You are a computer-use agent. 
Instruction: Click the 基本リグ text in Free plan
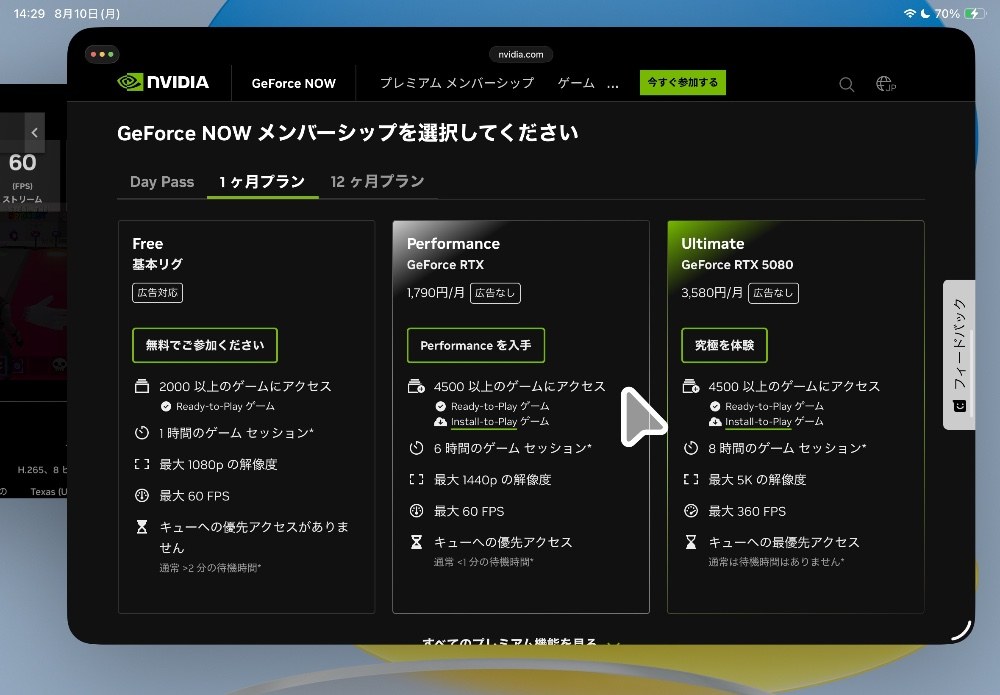coord(158,264)
